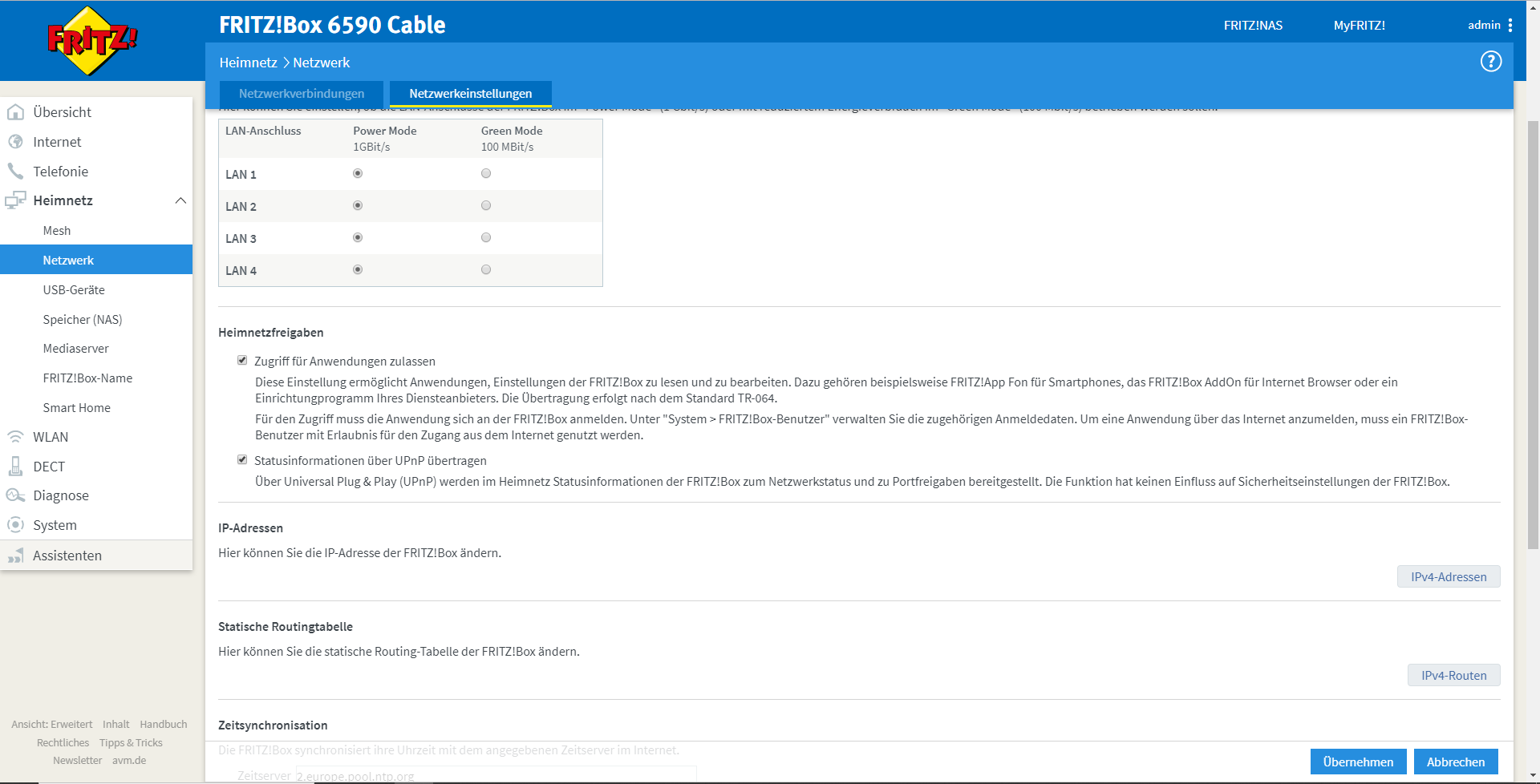The image size is (1540, 784).
Task: Select Power Mode for LAN 1
Action: coord(358,173)
